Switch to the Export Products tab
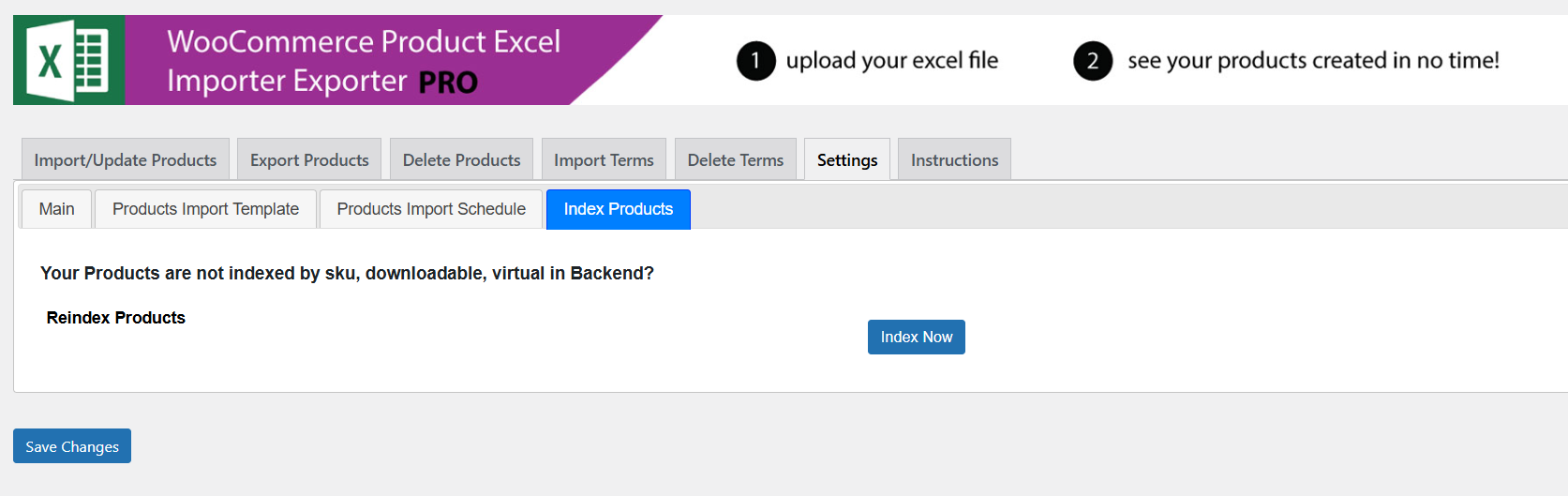The width and height of the screenshot is (1568, 496). coord(309,159)
